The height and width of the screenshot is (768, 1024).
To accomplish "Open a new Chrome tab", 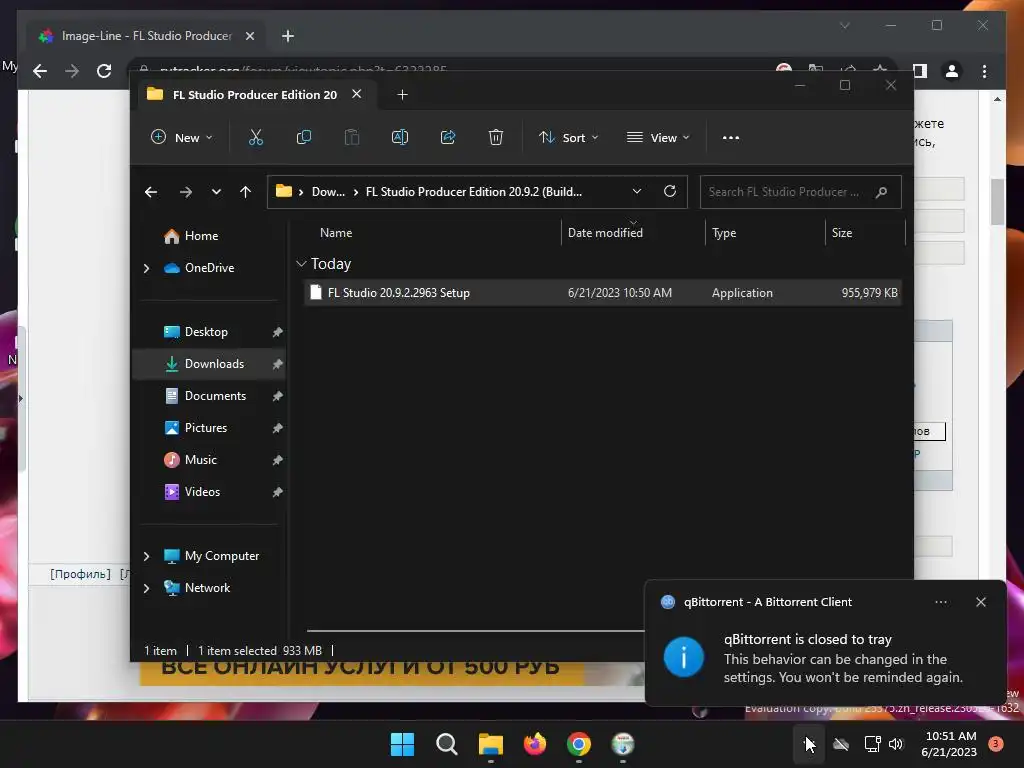I will (288, 36).
